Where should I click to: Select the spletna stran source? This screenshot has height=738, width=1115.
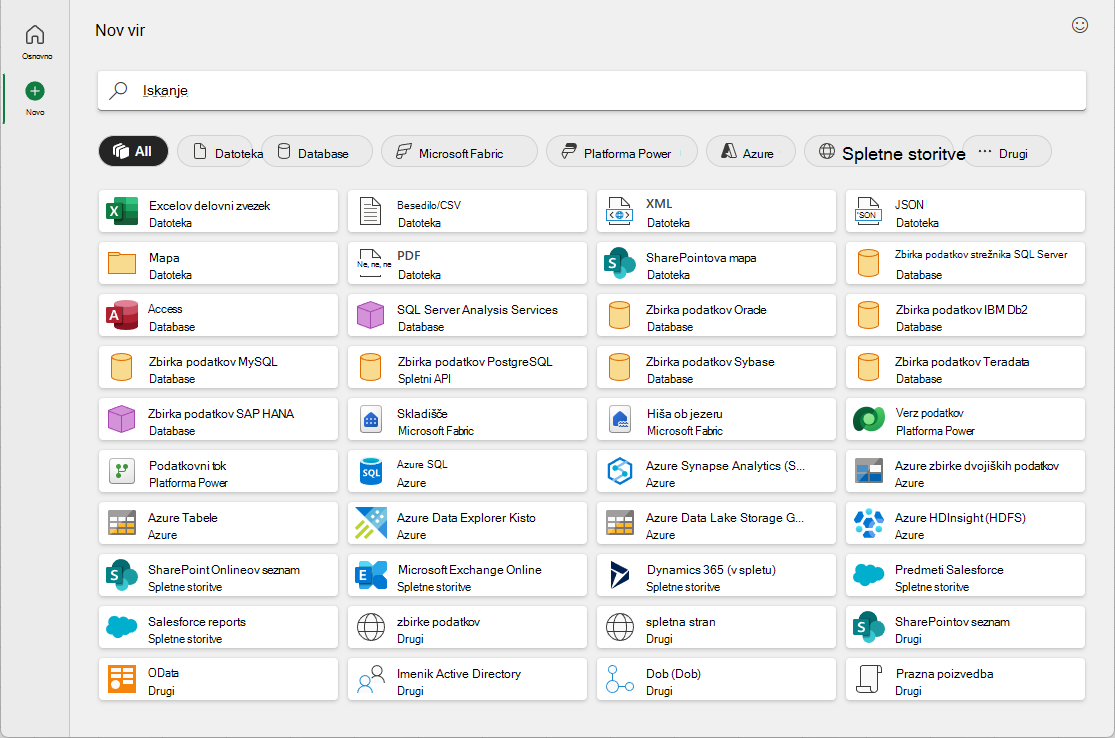[716, 626]
